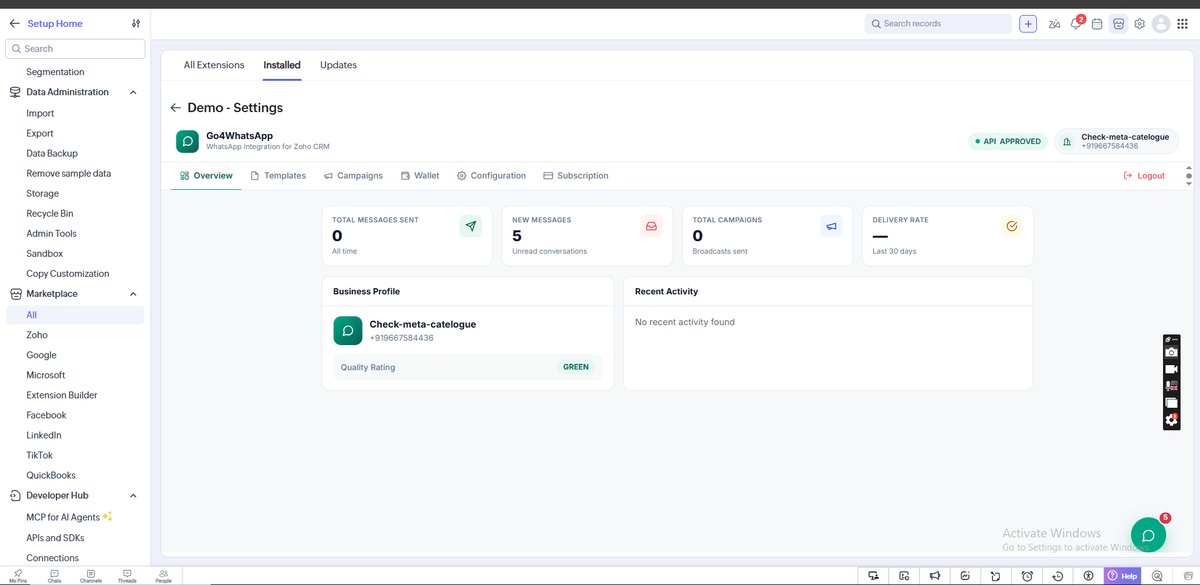This screenshot has height=585, width=1200.
Task: Open the user profile avatar
Action: (x=1161, y=24)
